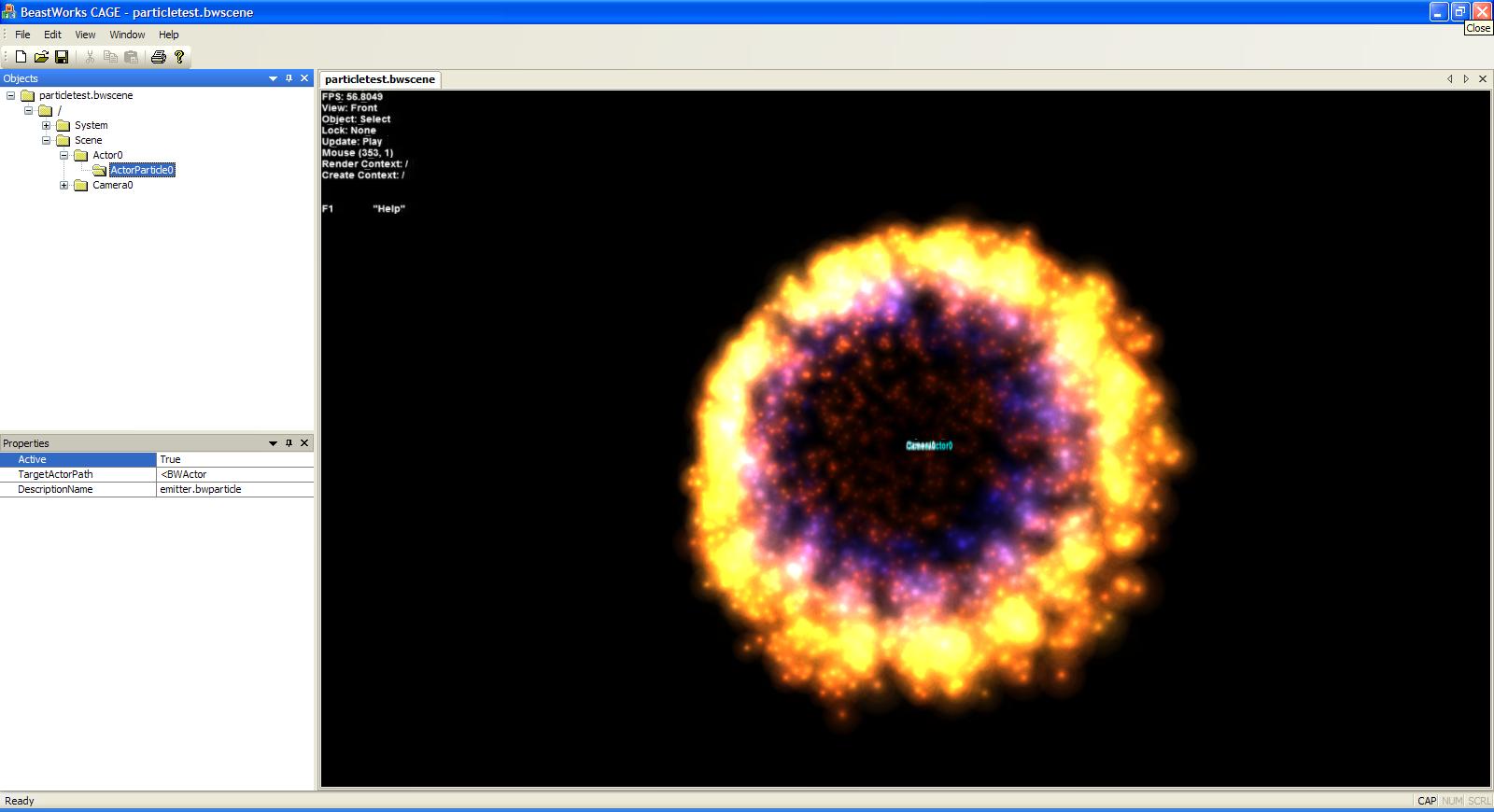This screenshot has width=1494, height=812.
Task: Click the question mark Help toolbar icon
Action: click(x=179, y=57)
